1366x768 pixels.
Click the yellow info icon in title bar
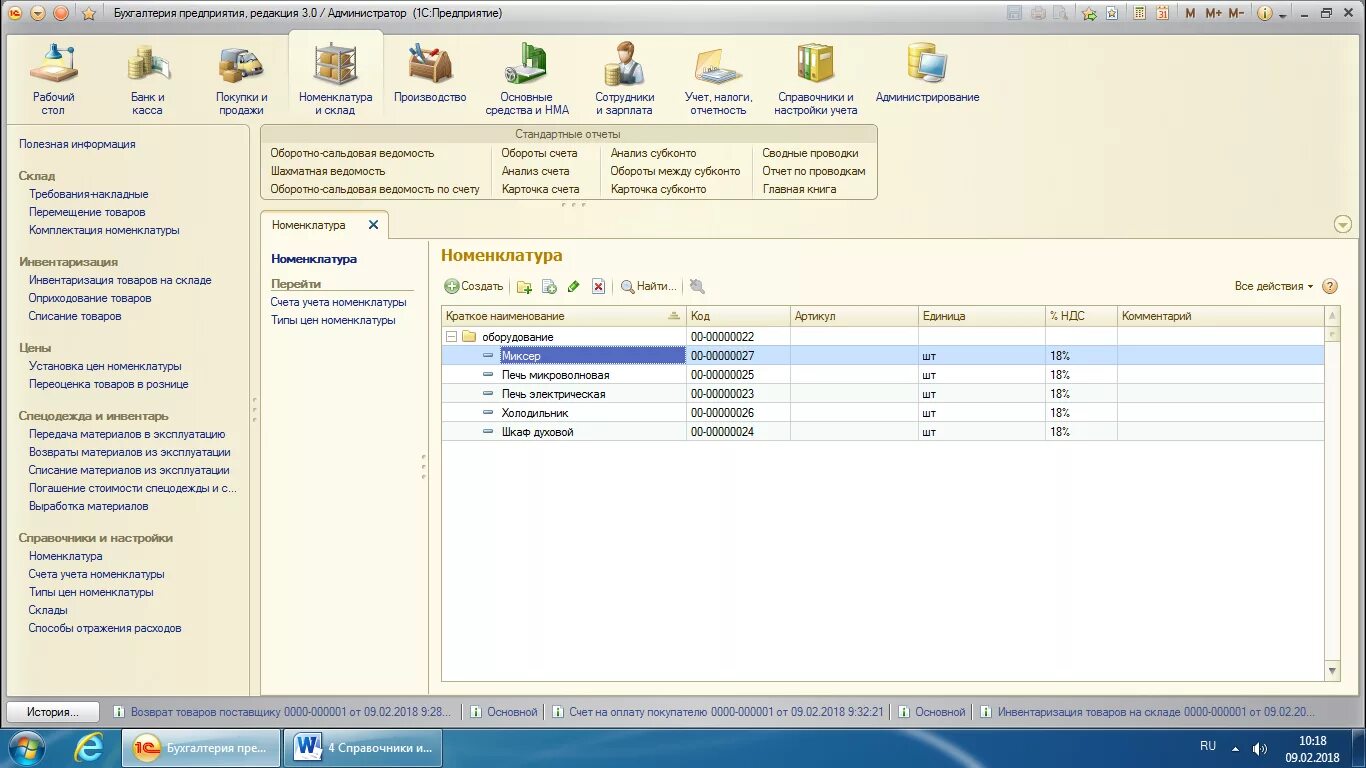point(1265,13)
